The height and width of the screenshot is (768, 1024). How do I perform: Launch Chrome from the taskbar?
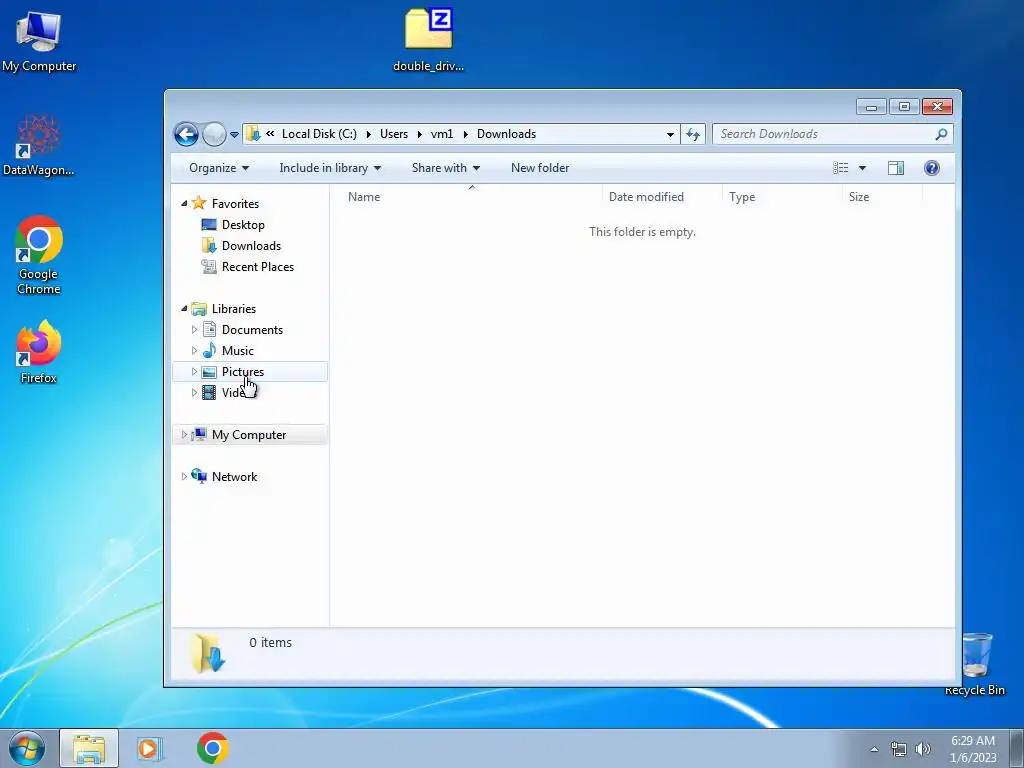tap(213, 748)
